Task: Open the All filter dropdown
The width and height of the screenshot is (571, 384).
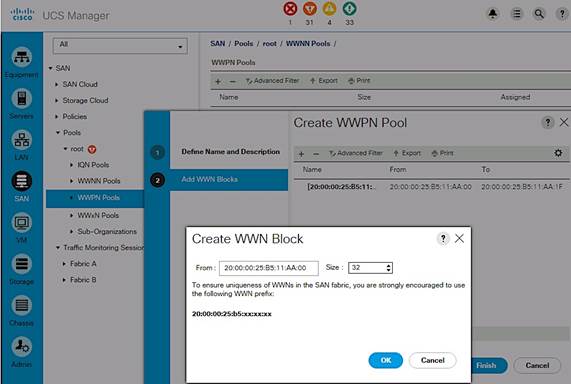Action: pyautogui.click(x=120, y=46)
